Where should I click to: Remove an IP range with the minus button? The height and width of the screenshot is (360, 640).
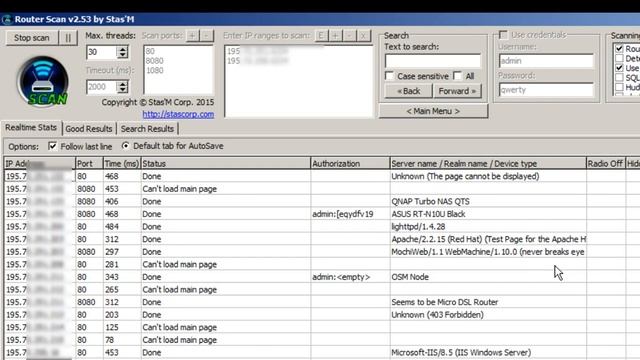(349, 36)
